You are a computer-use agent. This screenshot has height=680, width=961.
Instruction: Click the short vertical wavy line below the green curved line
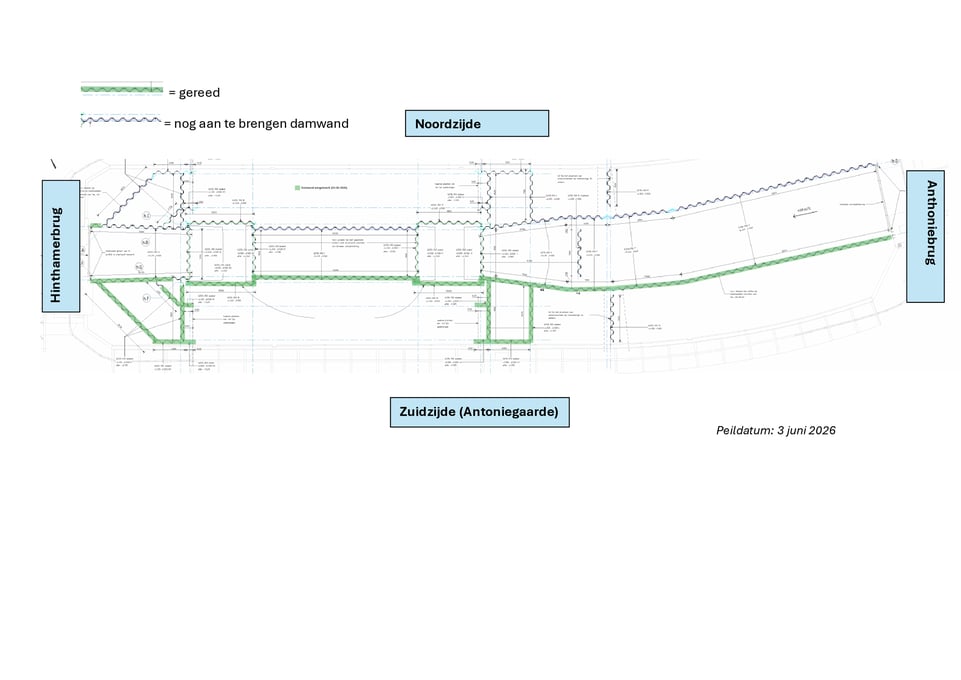612,317
